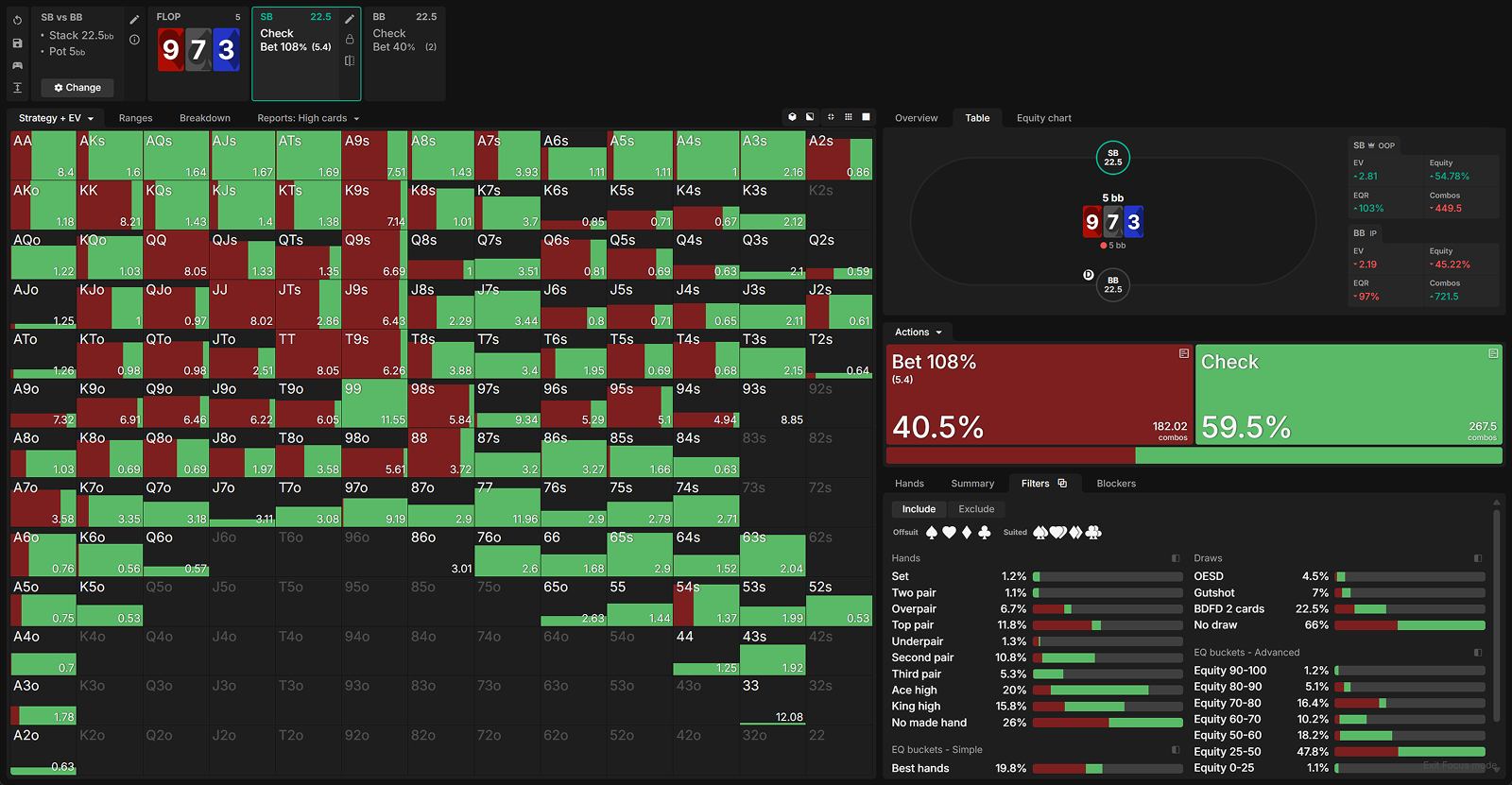Screen dimensions: 1512x785
Task: Click the save icon in left sidebar
Action: [x=17, y=43]
